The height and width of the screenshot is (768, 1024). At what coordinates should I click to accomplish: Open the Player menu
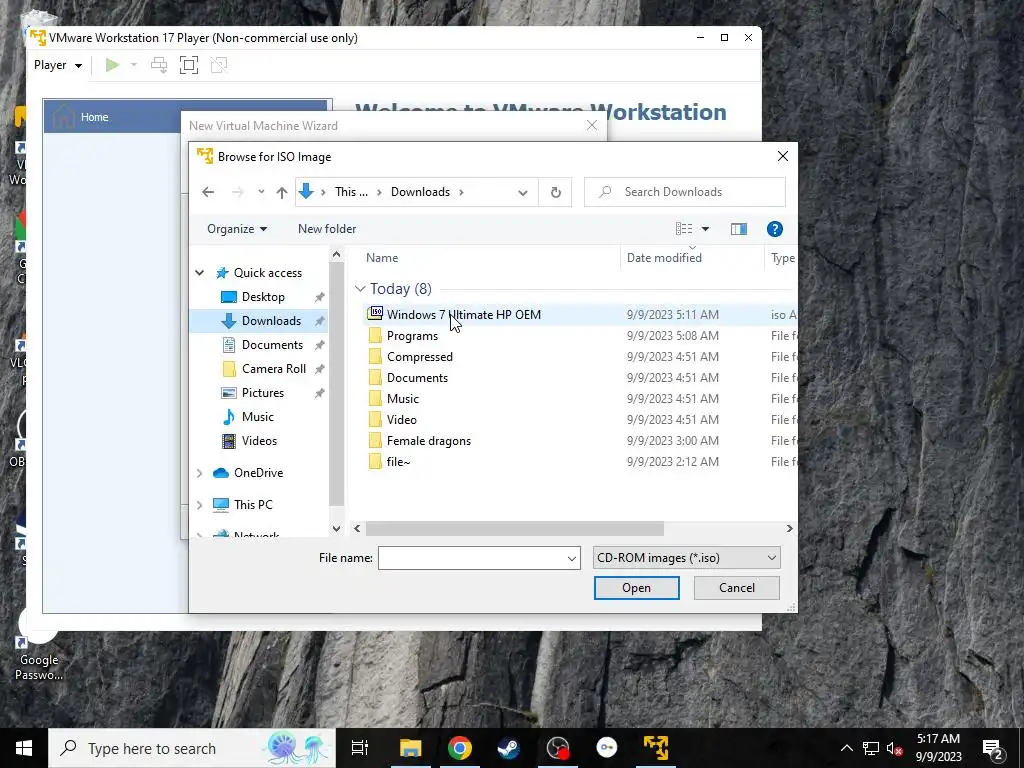[58, 65]
